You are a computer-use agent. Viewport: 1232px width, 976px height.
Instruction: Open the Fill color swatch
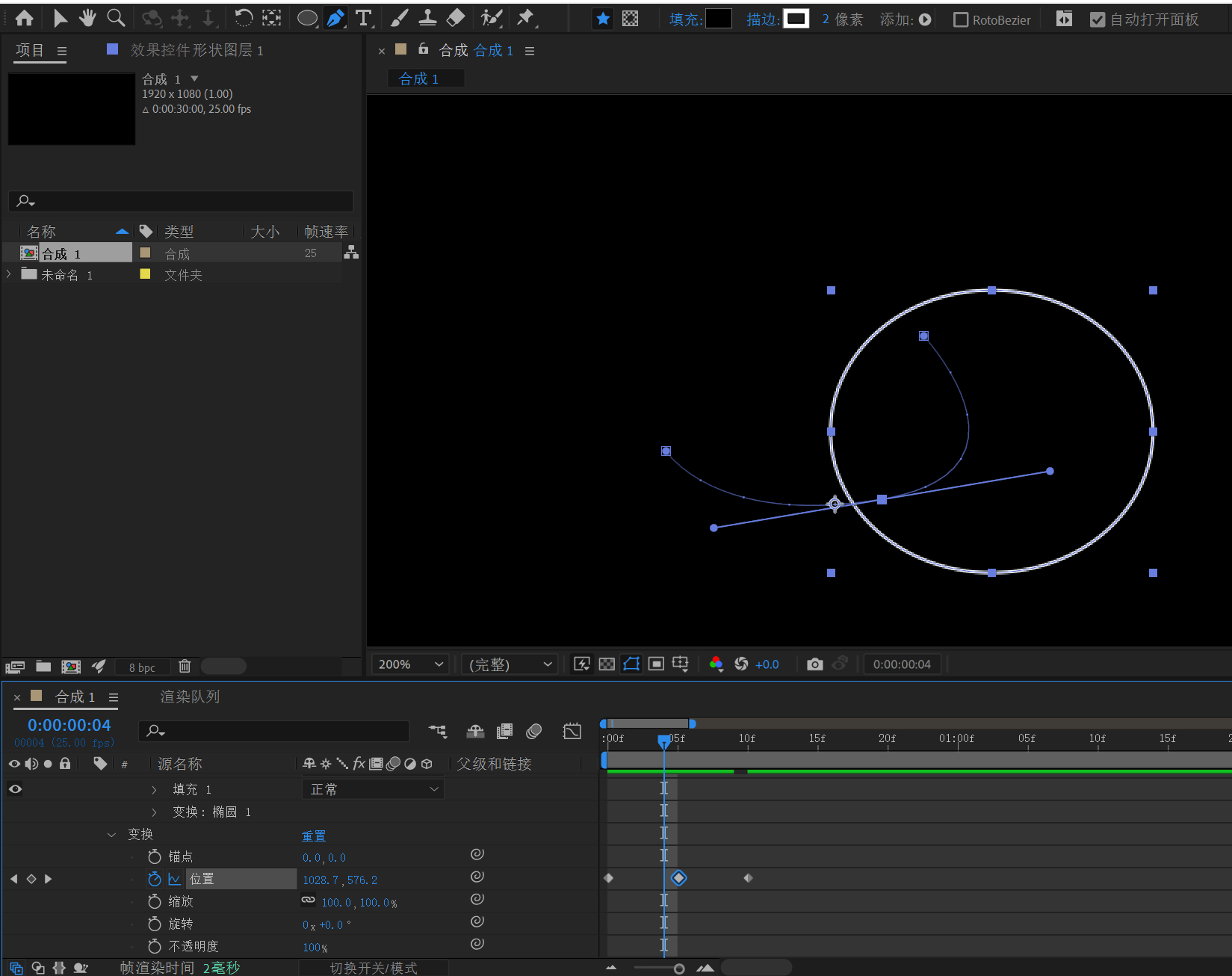(x=718, y=19)
